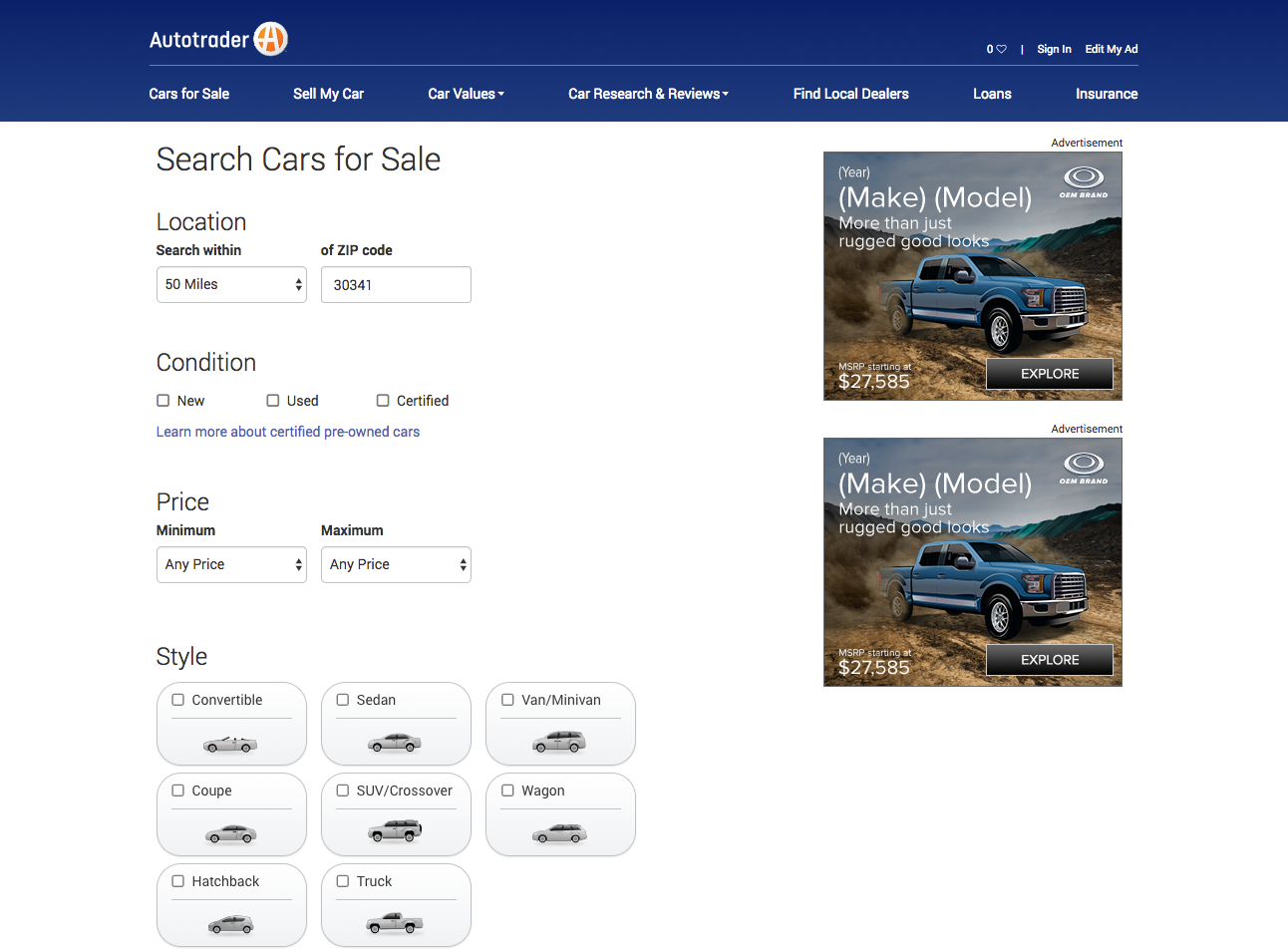The image size is (1288, 949).
Task: Click OEM Brand logo in first advertisement
Action: 1084,182
